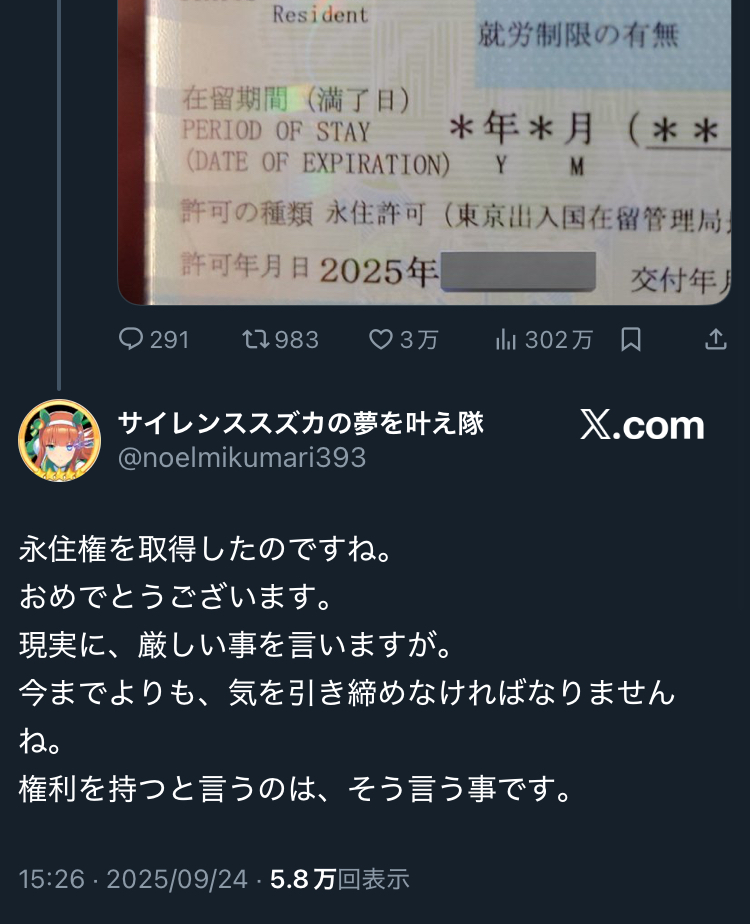
Task: Open the anime avatar profile picture
Action: pos(60,440)
